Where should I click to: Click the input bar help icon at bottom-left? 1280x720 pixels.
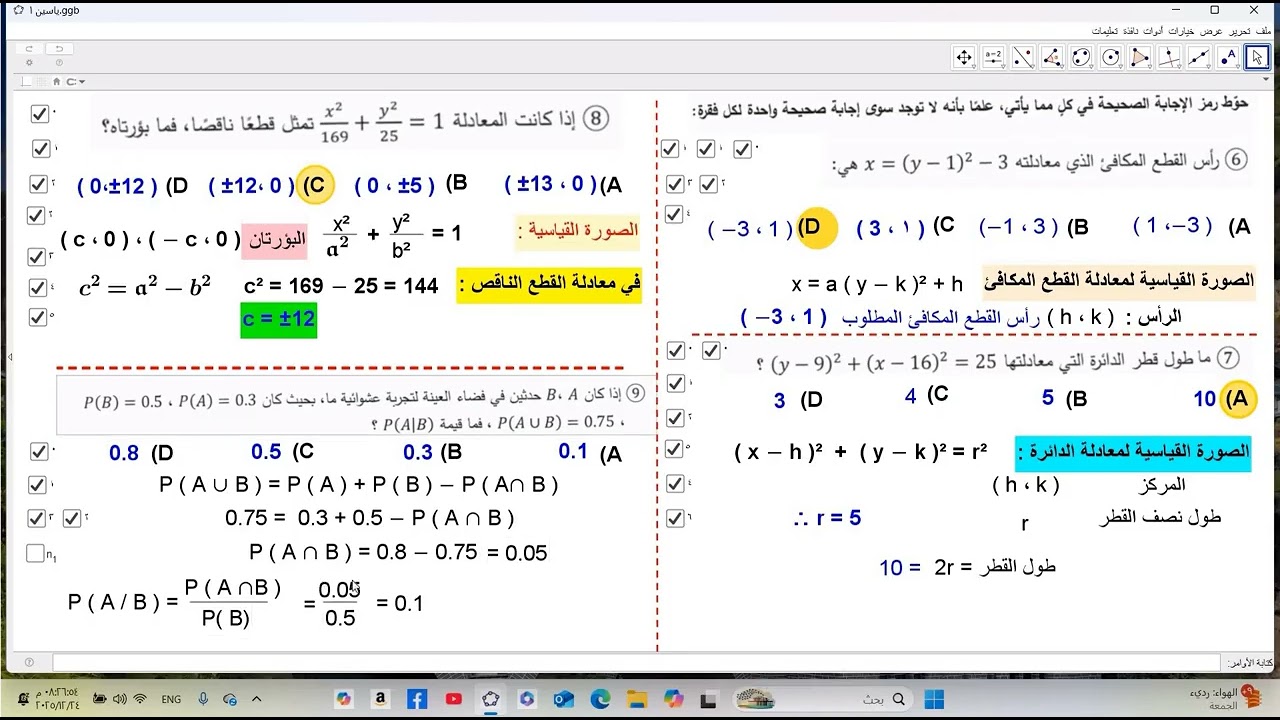pyautogui.click(x=29, y=662)
